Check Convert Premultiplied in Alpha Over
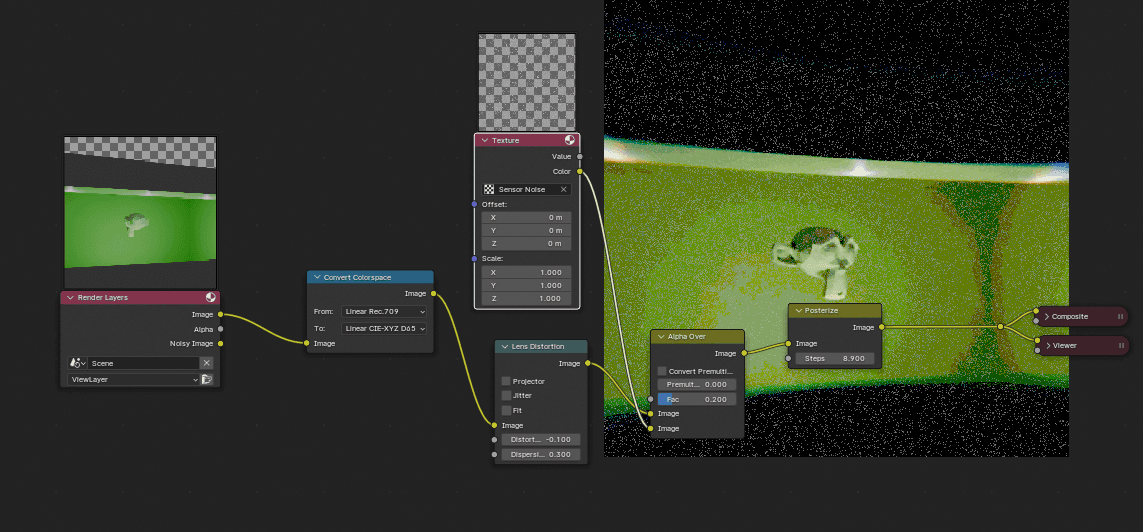This screenshot has height=532, width=1143. pos(662,371)
